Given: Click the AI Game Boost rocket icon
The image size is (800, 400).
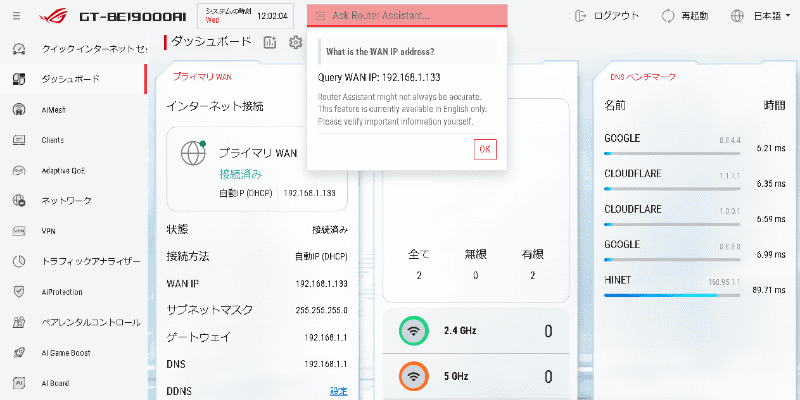Looking at the screenshot, I should [19, 353].
